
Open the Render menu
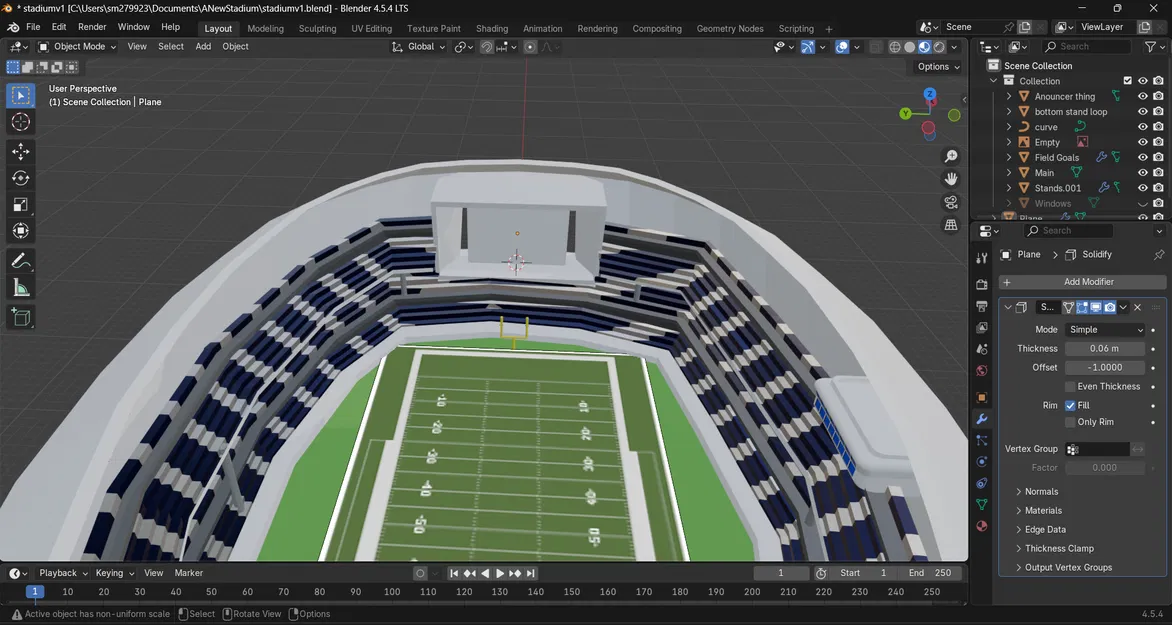(92, 27)
